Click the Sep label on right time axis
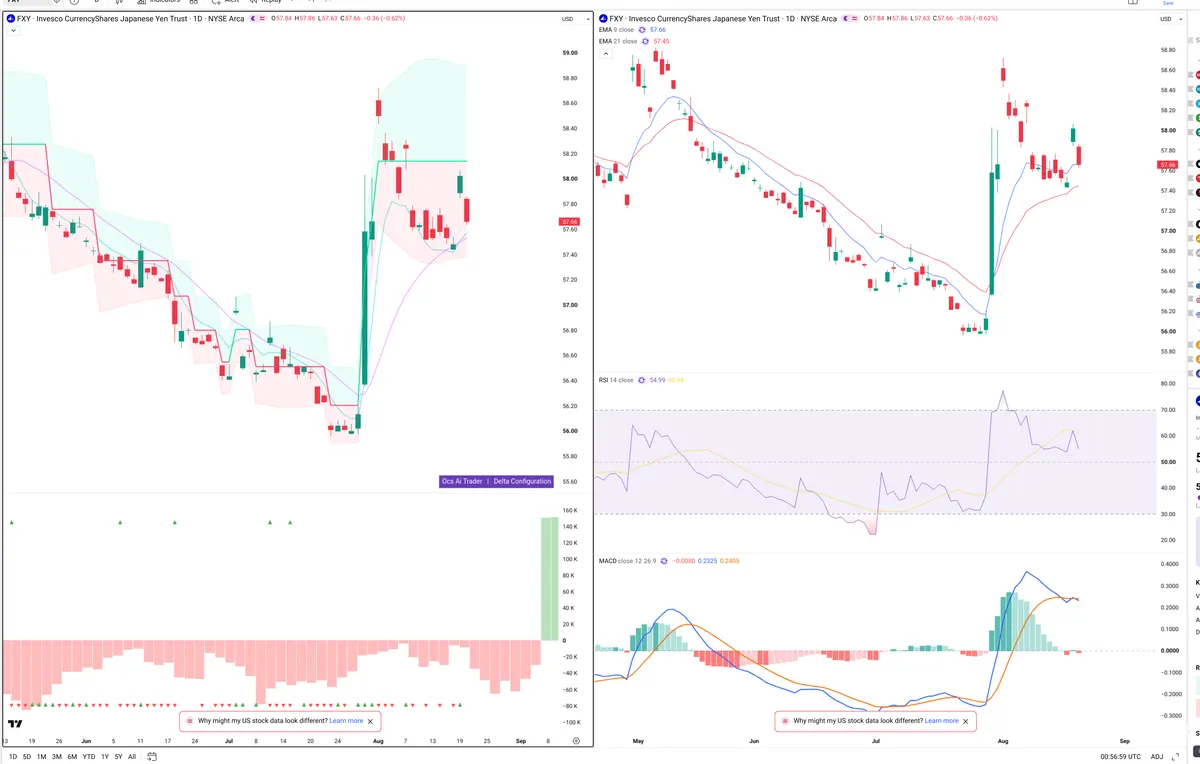 pyautogui.click(x=1124, y=741)
